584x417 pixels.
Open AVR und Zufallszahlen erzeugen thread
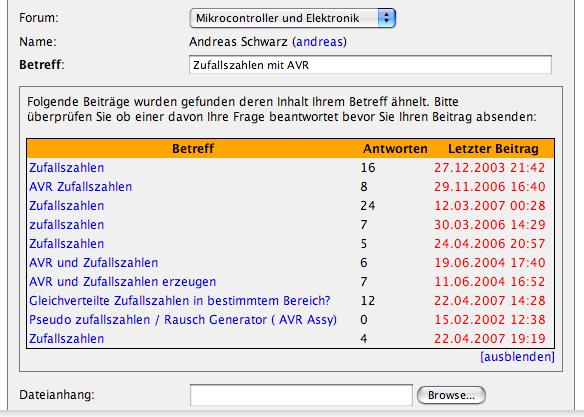pos(123,281)
